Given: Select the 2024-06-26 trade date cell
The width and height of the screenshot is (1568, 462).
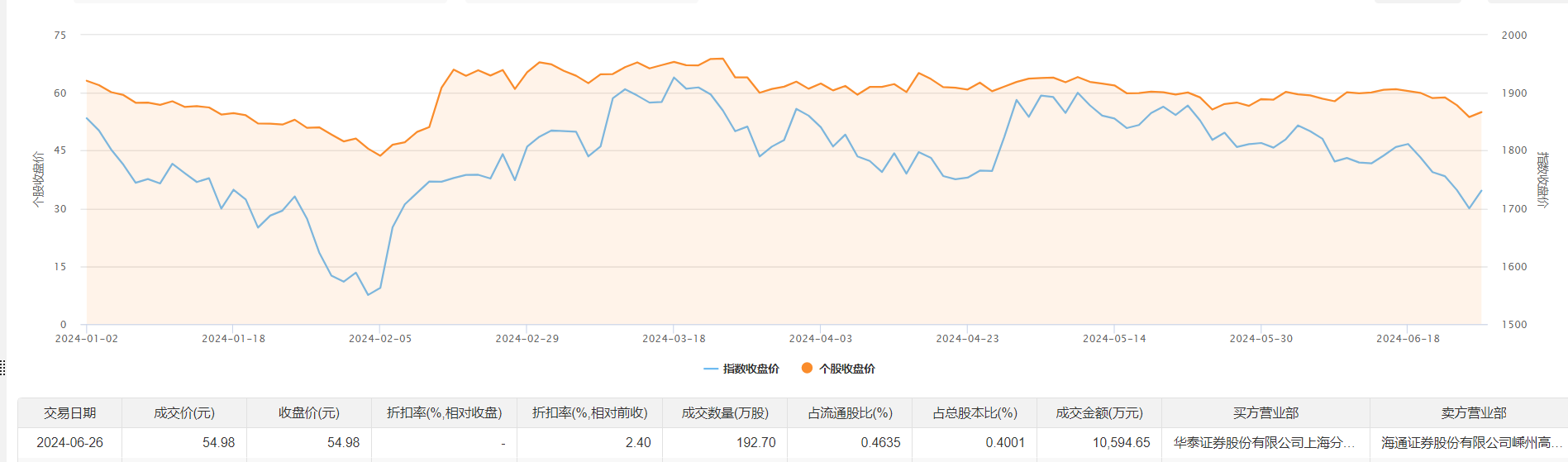Looking at the screenshot, I should (70, 442).
